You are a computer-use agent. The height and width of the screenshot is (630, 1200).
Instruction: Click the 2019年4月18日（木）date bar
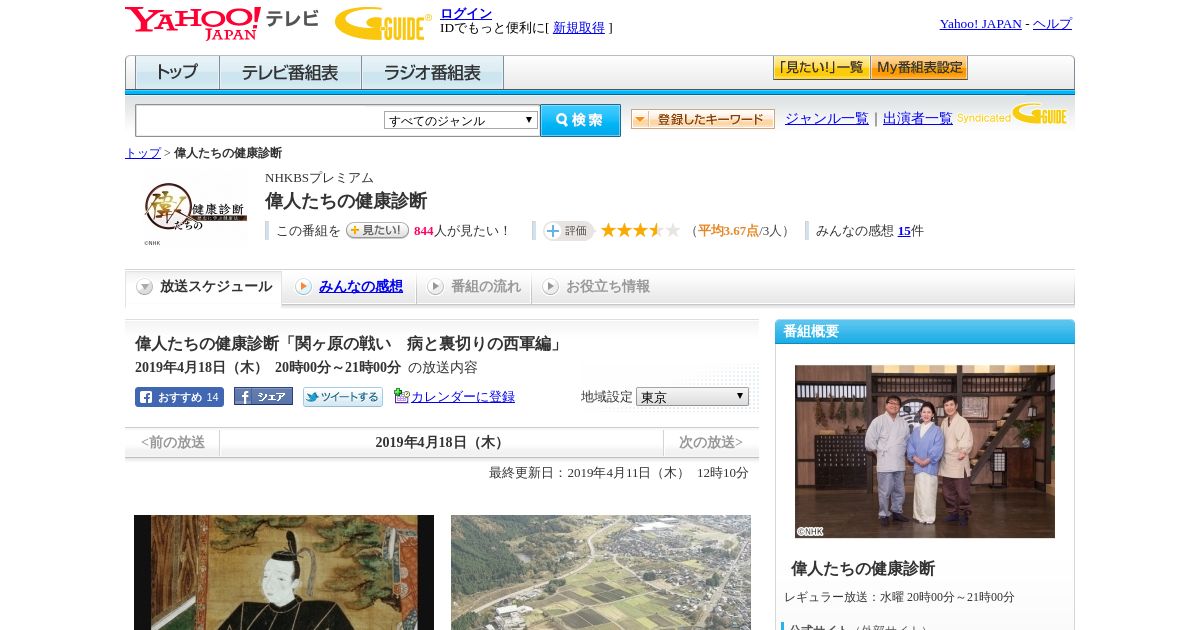point(441,443)
